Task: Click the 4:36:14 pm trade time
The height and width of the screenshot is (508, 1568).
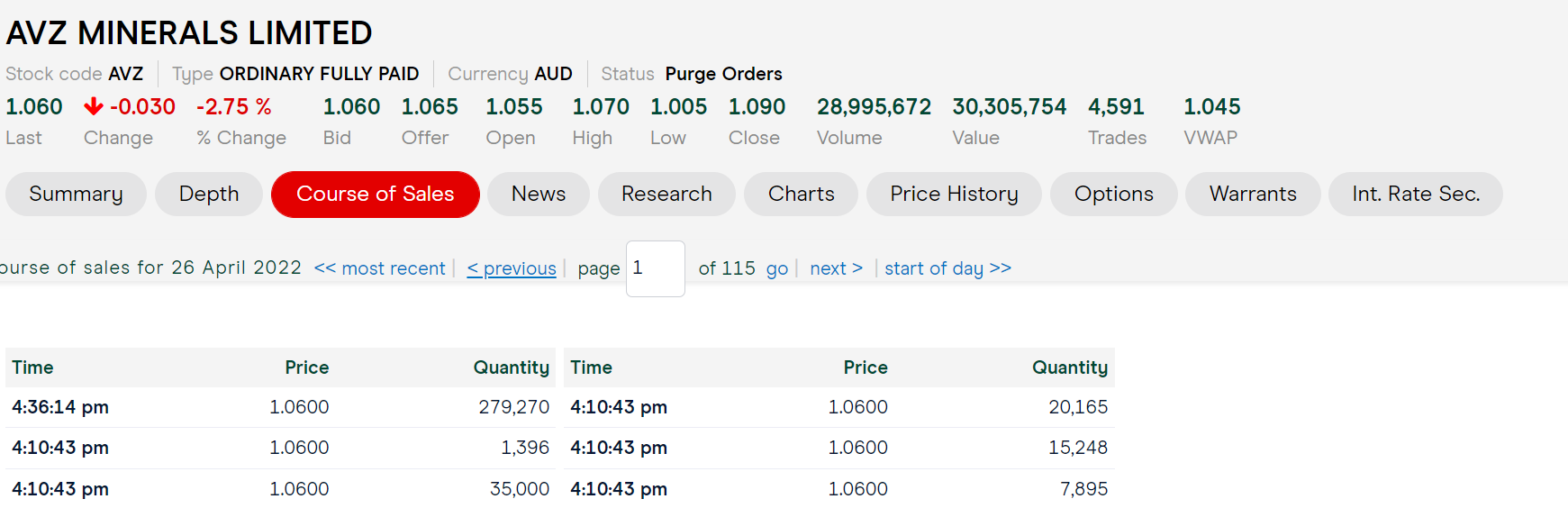Action: 60,407
